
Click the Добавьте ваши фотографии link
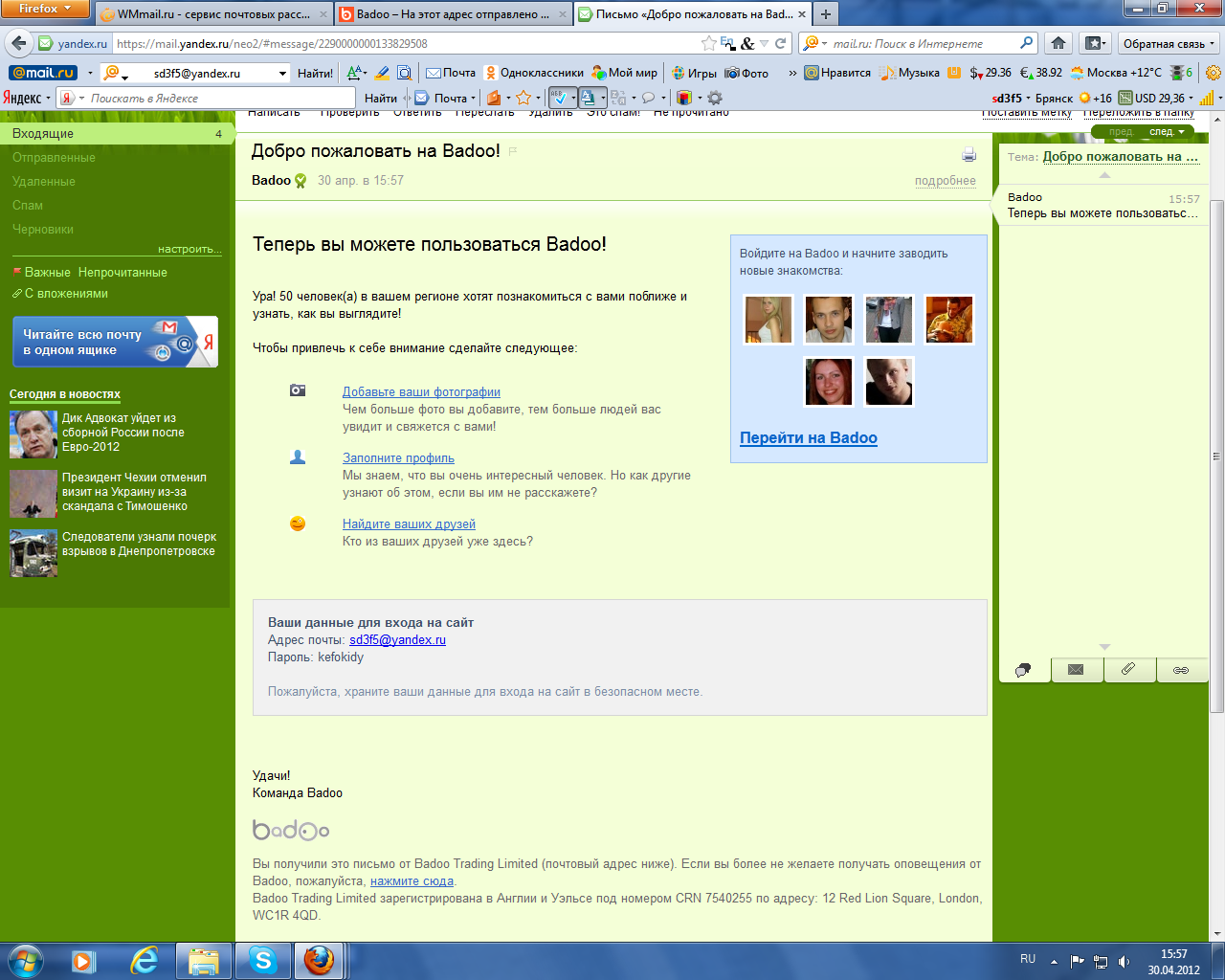click(421, 392)
